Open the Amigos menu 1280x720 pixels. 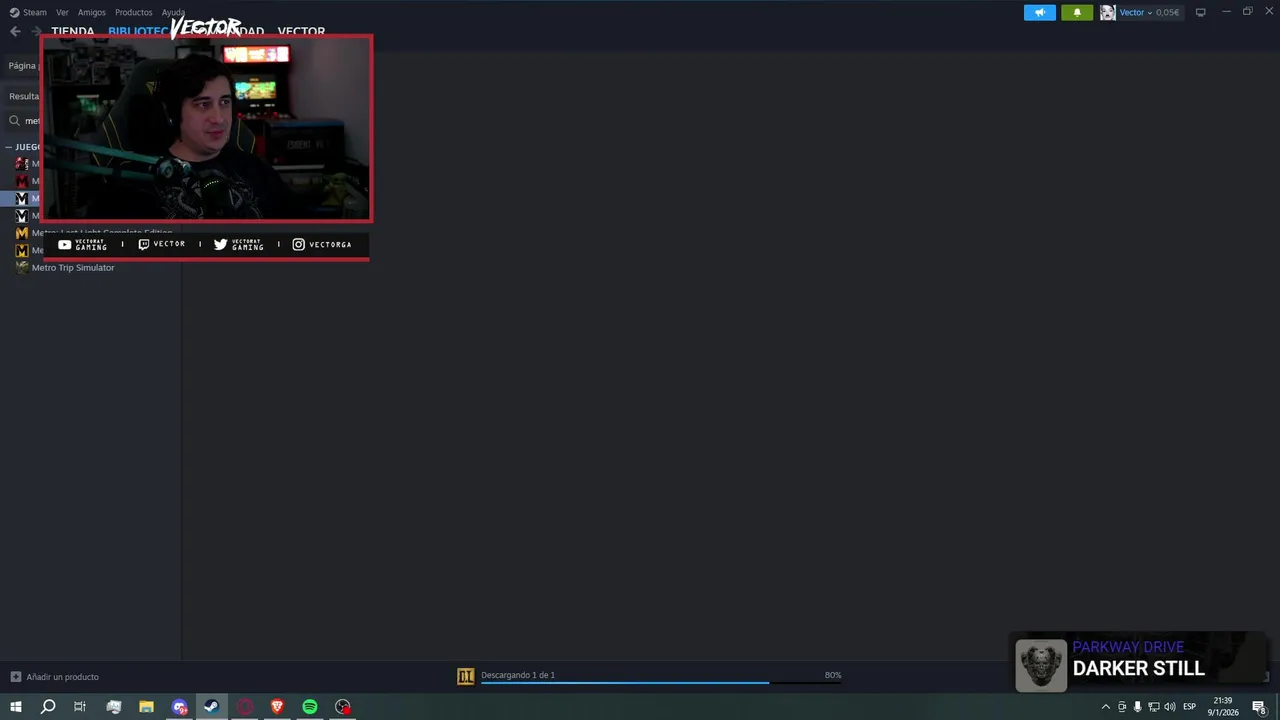click(91, 12)
